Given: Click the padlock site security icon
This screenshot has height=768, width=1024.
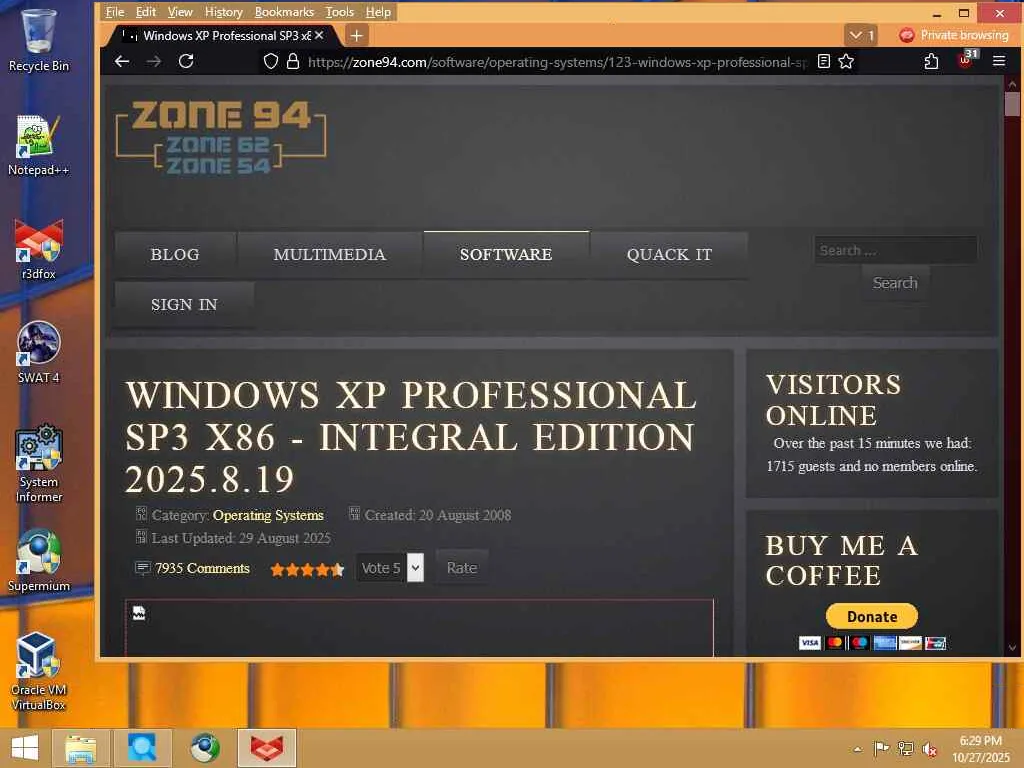Looking at the screenshot, I should 293,61.
